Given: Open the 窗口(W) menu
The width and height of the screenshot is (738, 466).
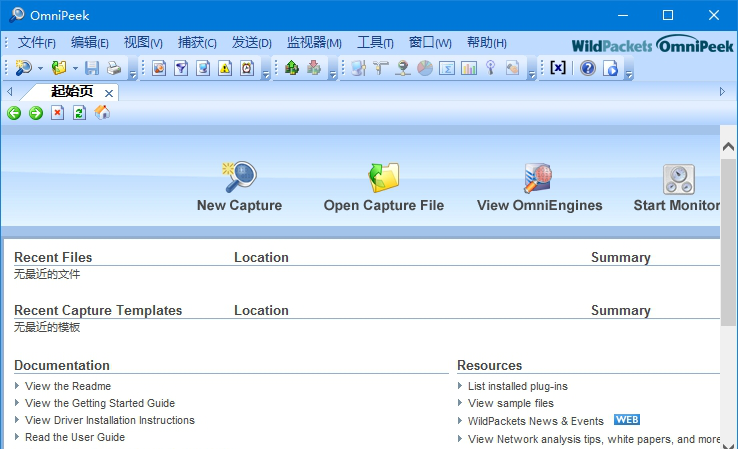Looking at the screenshot, I should [x=430, y=43].
